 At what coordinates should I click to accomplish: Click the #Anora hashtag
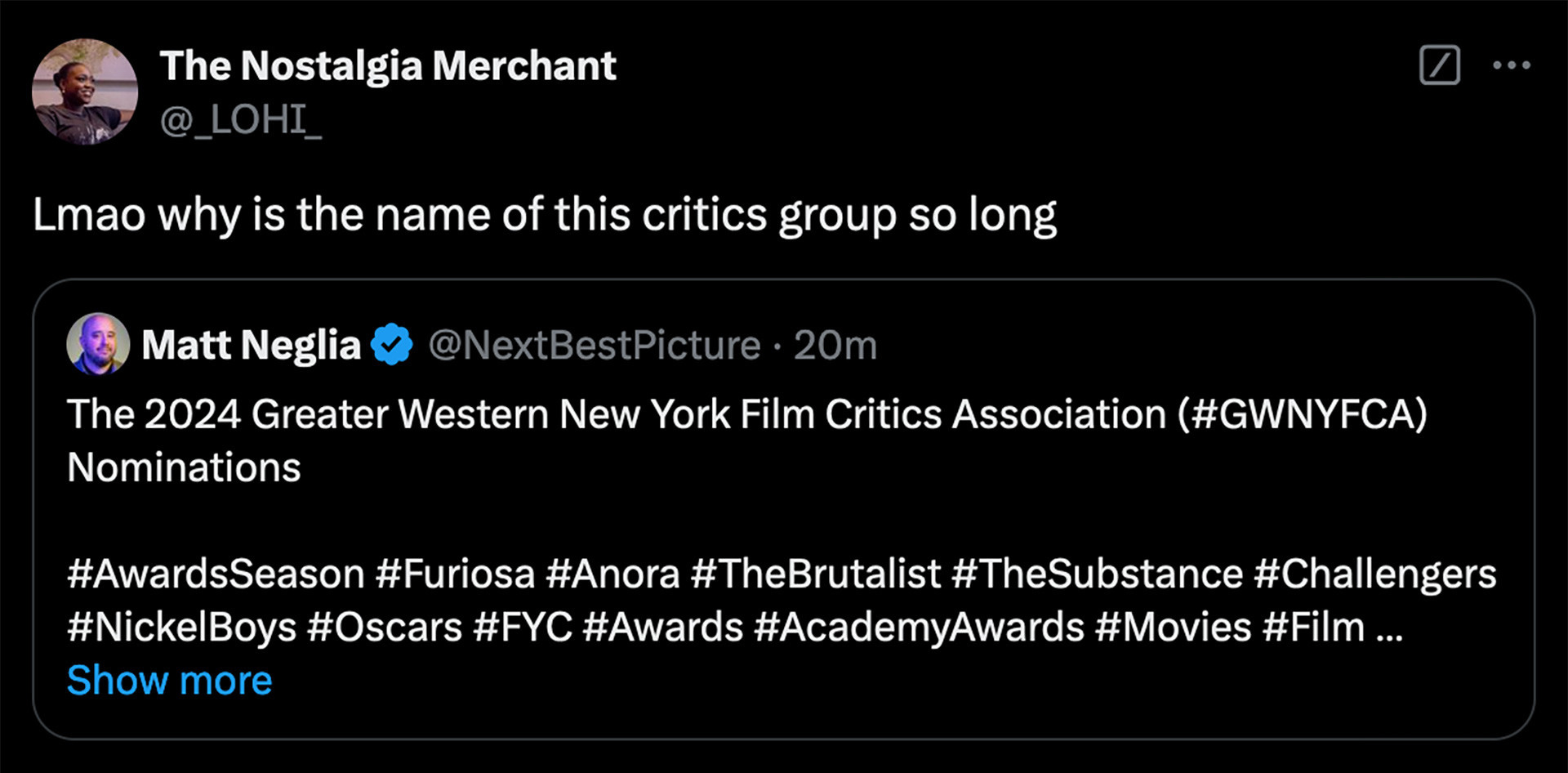point(612,574)
